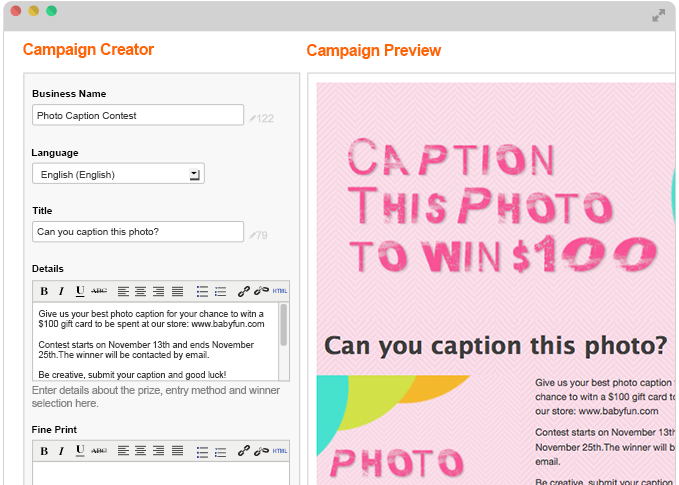
Task: Click the 122 character counter
Action: [262, 118]
